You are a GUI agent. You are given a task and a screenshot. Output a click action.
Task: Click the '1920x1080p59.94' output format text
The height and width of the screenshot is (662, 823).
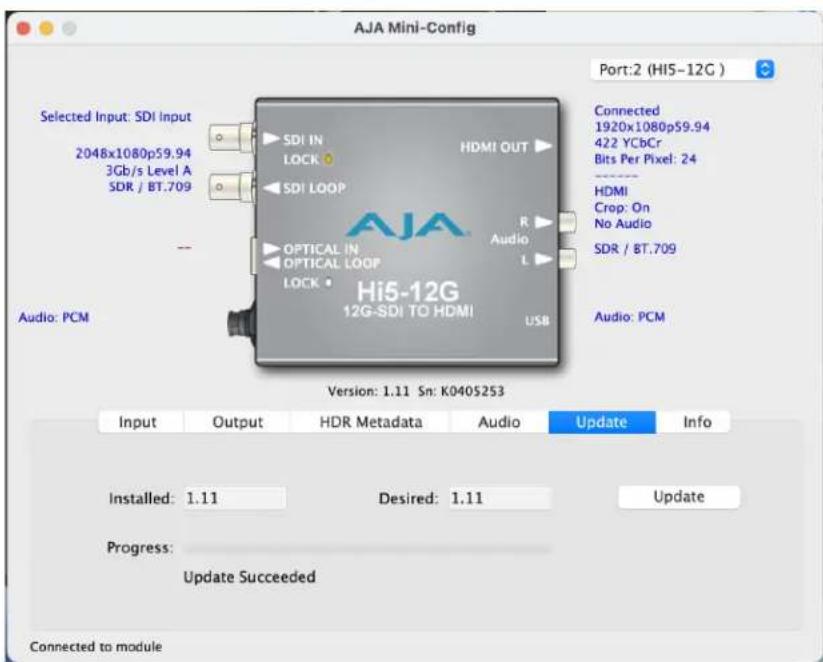tap(652, 127)
